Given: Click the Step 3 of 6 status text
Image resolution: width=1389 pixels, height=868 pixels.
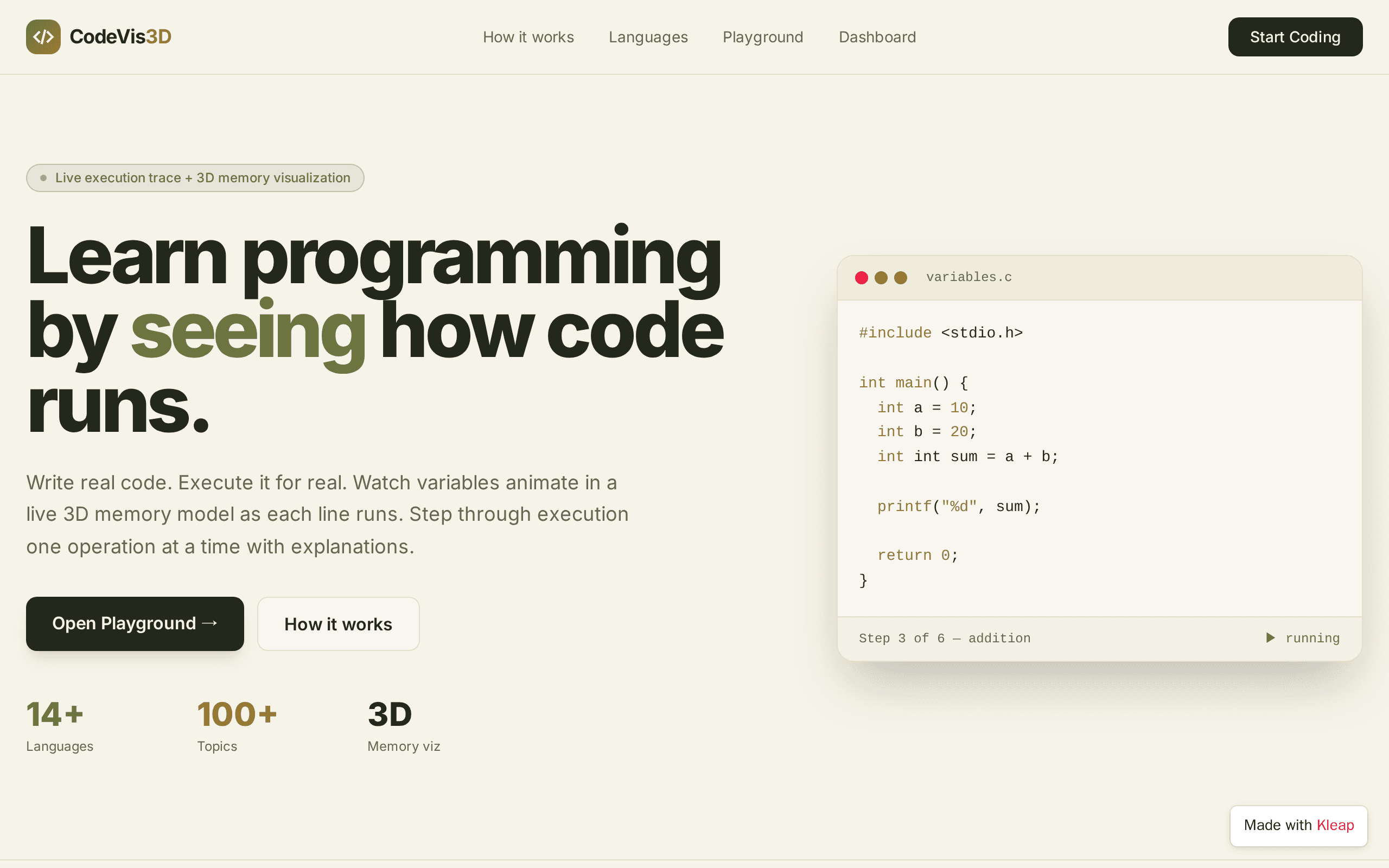Looking at the screenshot, I should (x=944, y=639).
